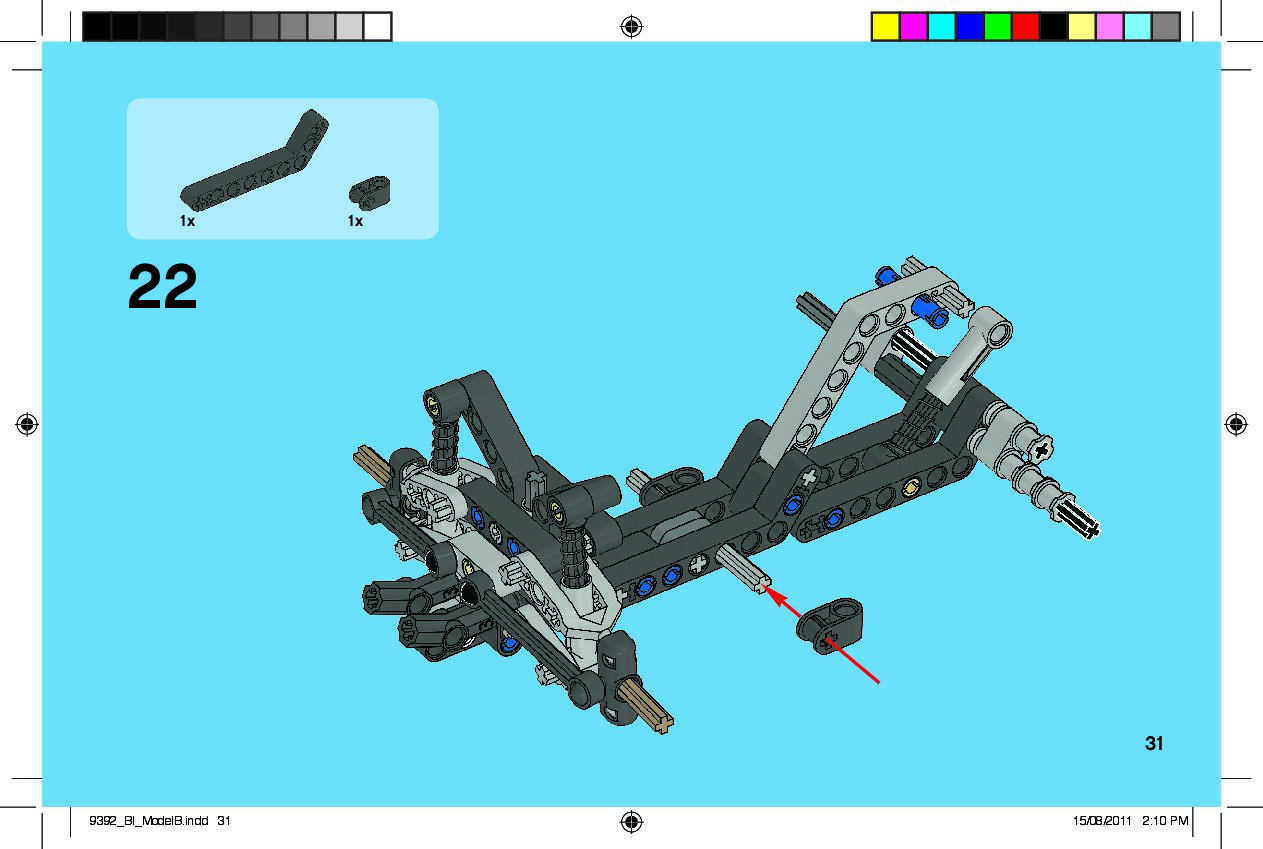The height and width of the screenshot is (849, 1263).
Task: Select the bent liftarm in the parts box
Action: 257,164
